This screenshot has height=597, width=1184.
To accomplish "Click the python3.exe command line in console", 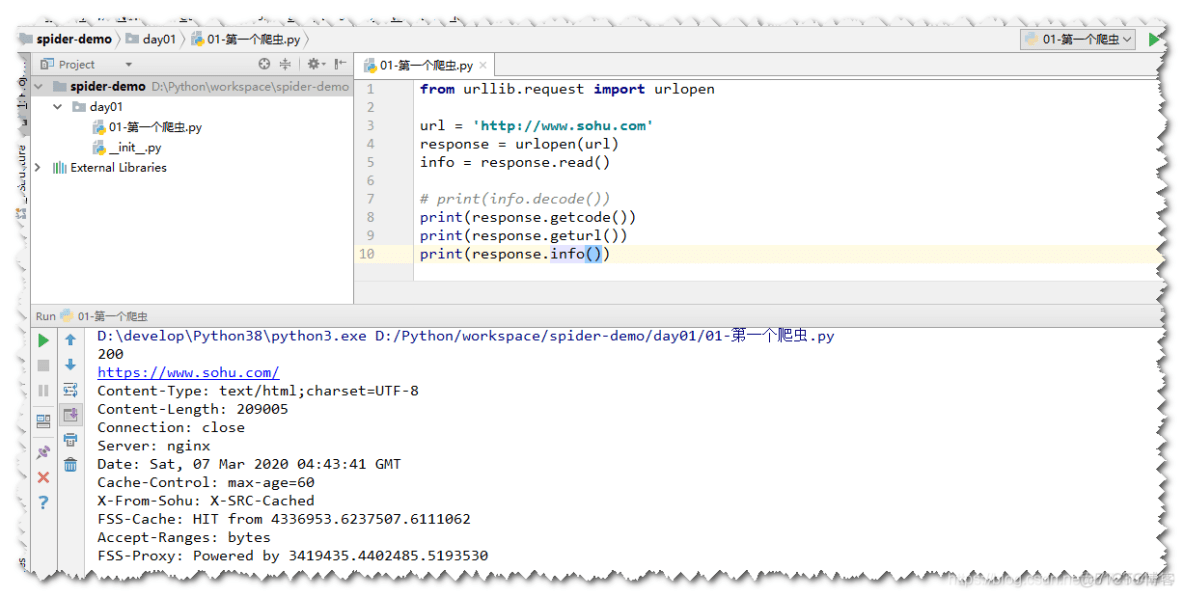I will pos(465,336).
